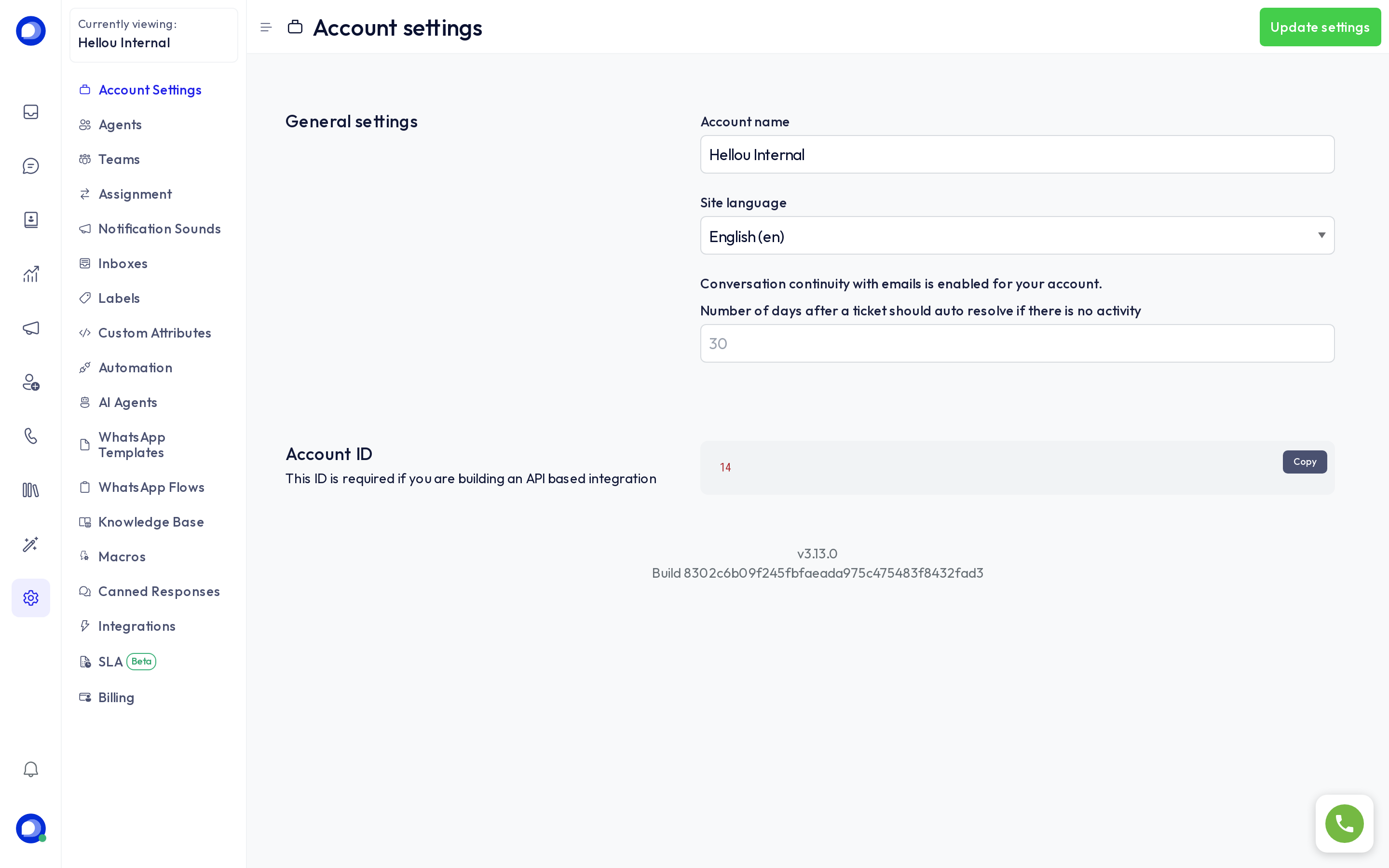Open the library books icon
Screen dimensions: 1389x868
click(x=30, y=490)
